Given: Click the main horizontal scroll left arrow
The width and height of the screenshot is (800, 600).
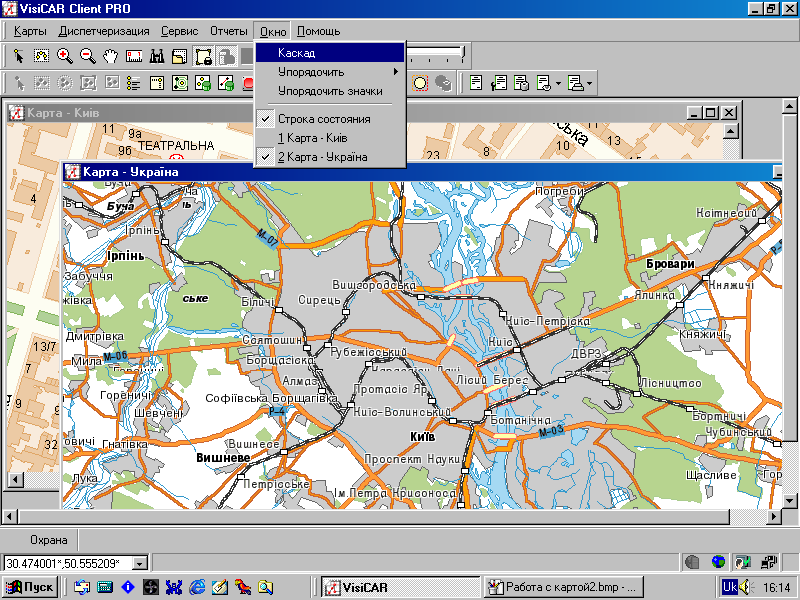Looking at the screenshot, I should pos(9,517).
